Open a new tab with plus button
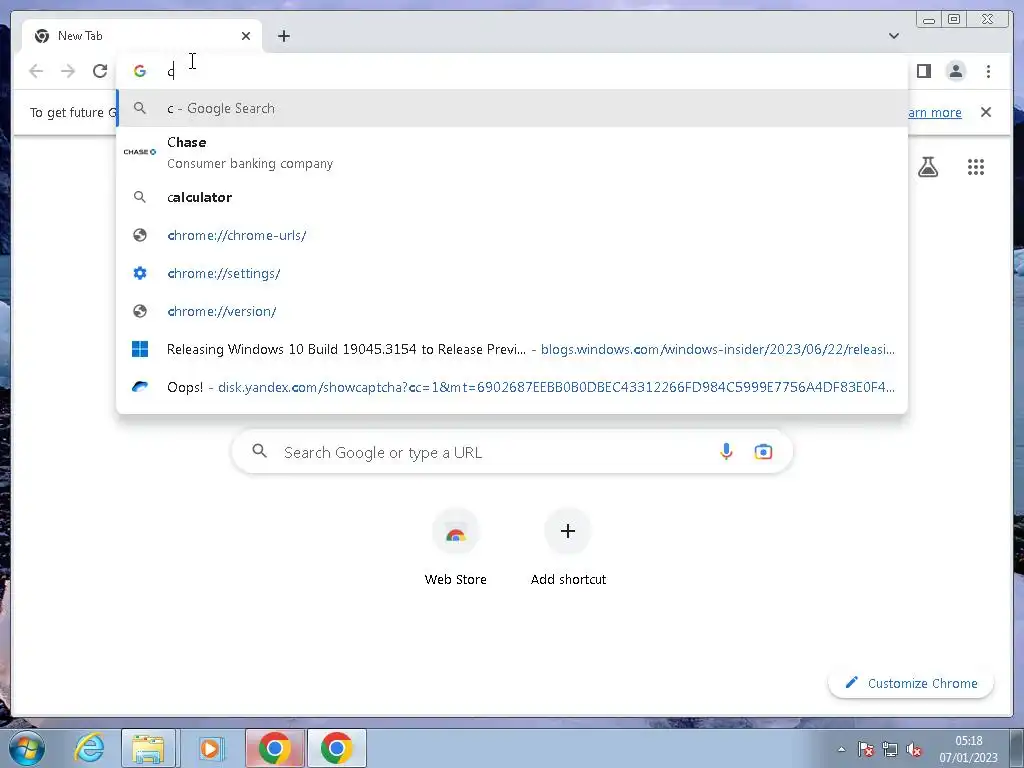The image size is (1024, 768). click(283, 36)
